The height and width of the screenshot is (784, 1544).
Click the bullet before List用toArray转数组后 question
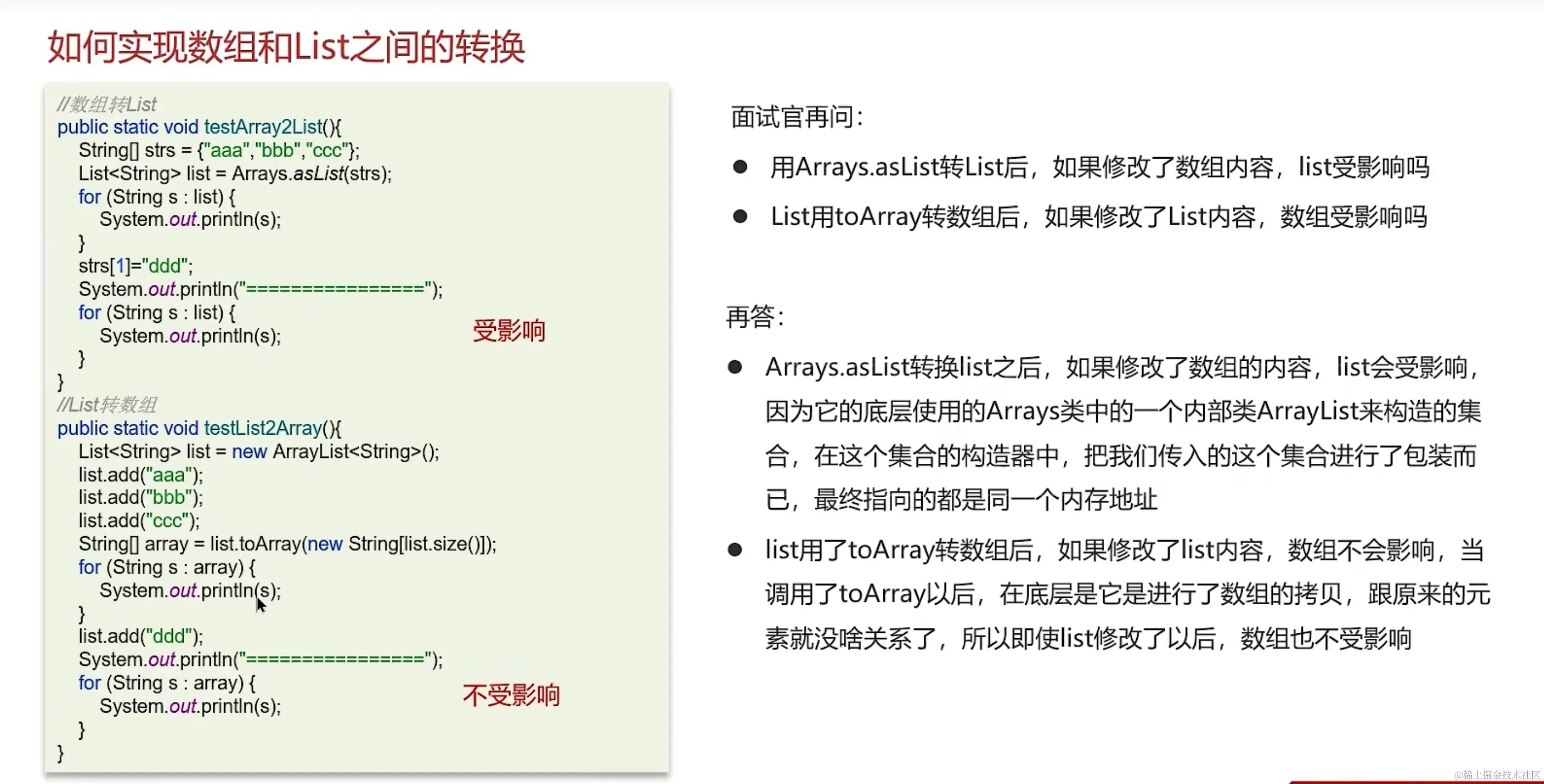[740, 217]
